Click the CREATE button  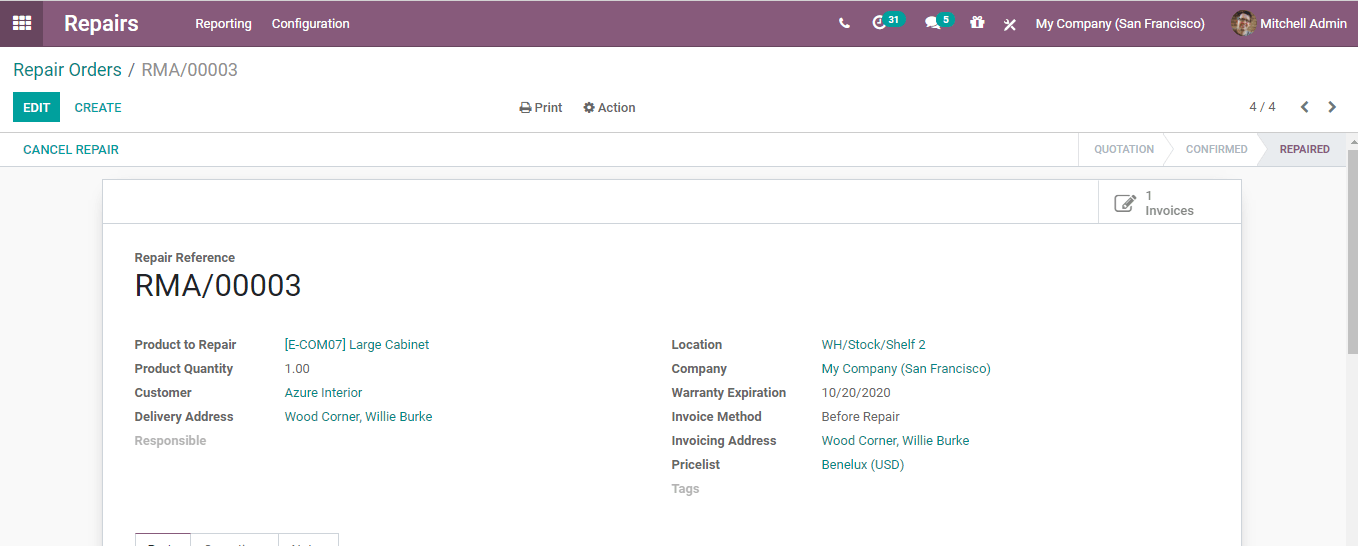[x=98, y=107]
